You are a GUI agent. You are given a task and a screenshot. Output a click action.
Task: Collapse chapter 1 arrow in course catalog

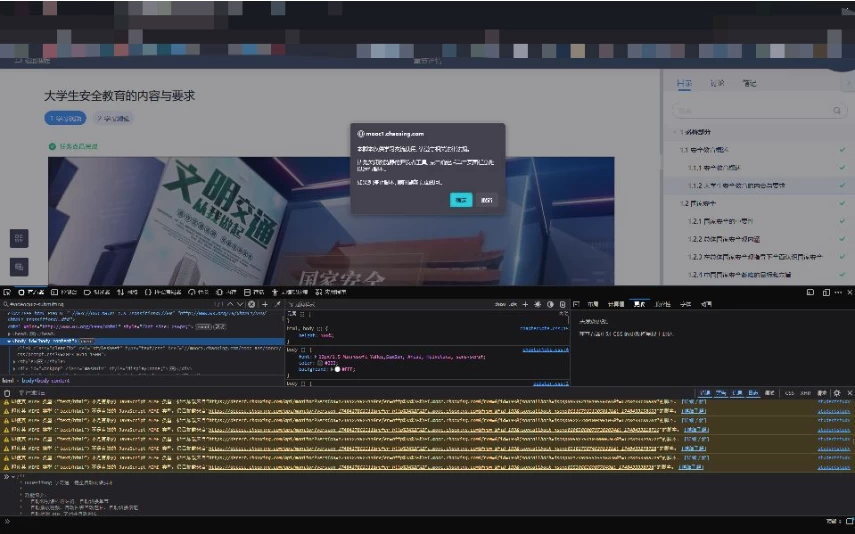click(x=675, y=132)
